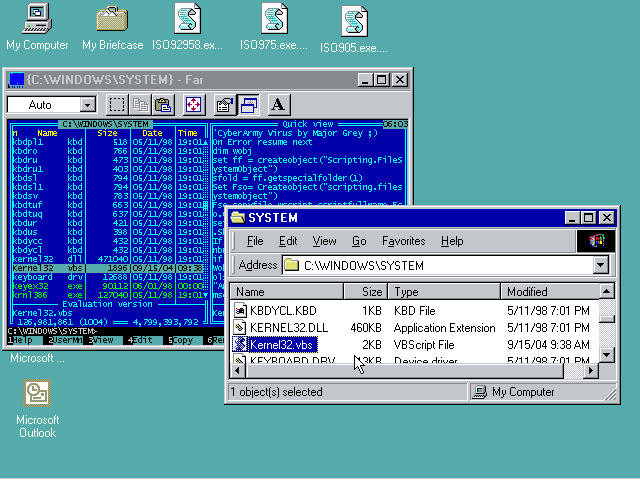Click the vertical scrollbar thumb in SYSTEM window

607,318
